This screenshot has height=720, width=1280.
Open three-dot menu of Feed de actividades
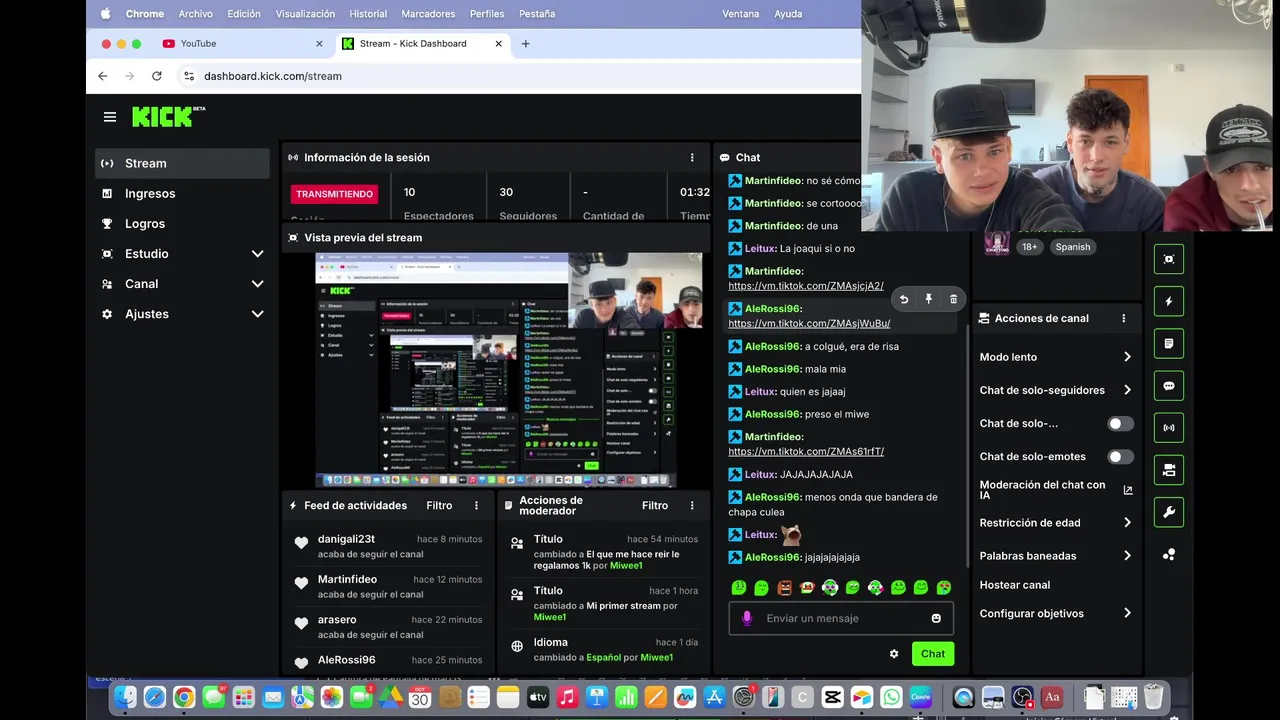pos(476,506)
